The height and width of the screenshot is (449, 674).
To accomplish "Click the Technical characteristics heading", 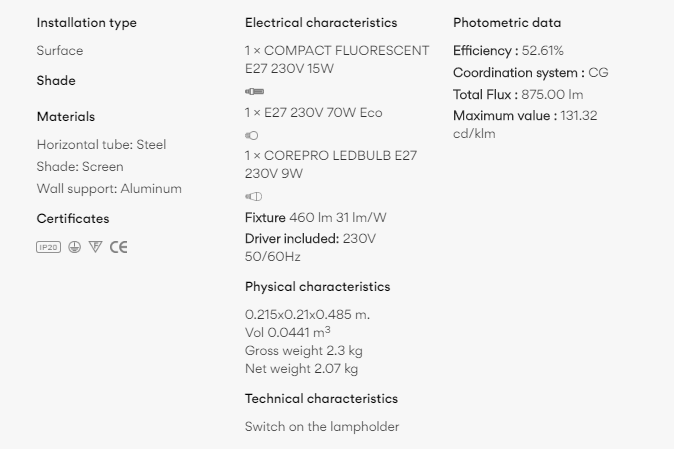I will [x=322, y=399].
